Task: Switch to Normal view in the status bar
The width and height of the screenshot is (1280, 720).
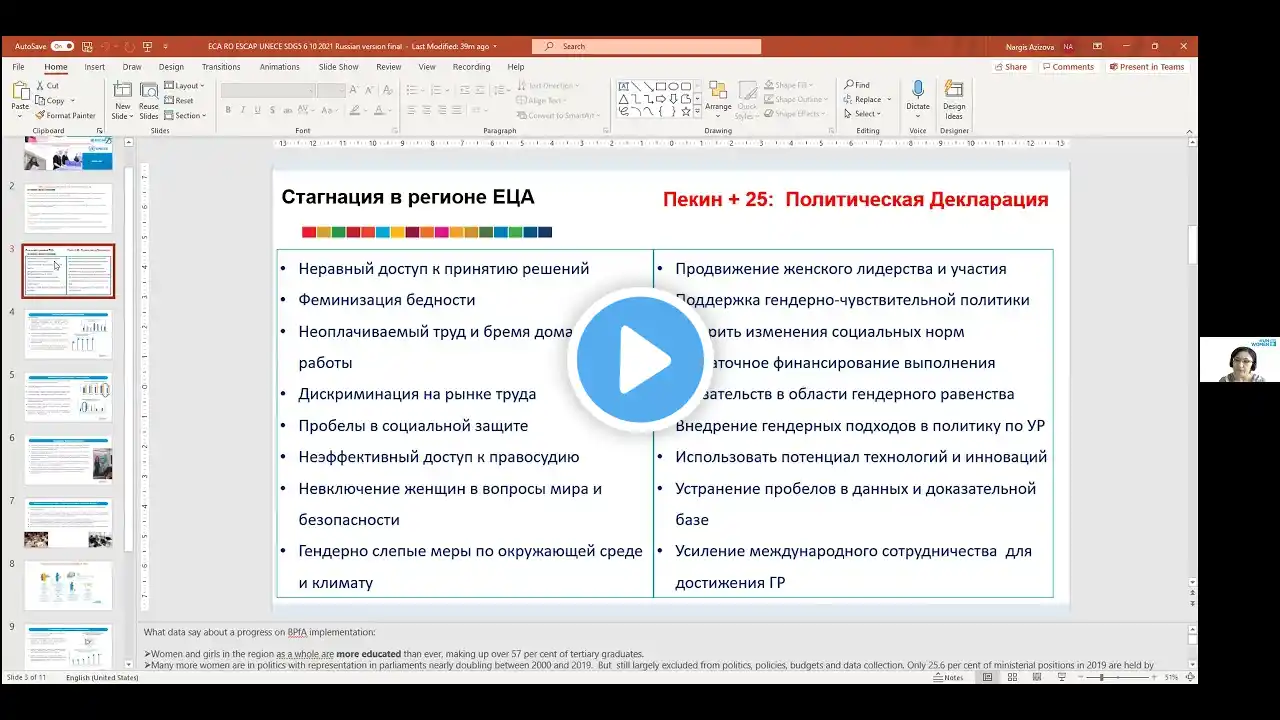Action: (x=987, y=677)
